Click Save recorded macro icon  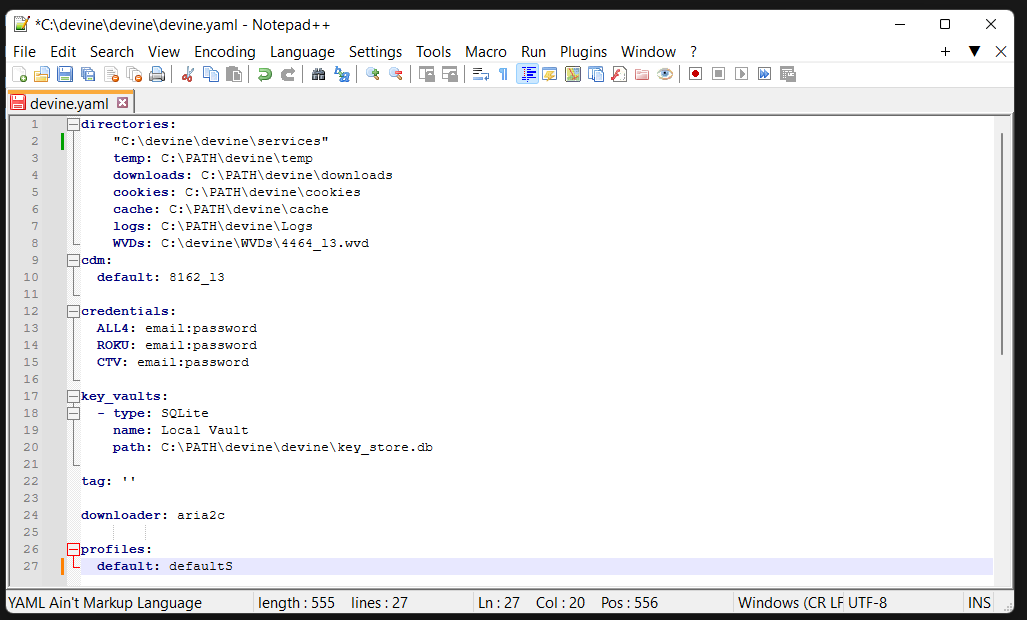coord(788,74)
